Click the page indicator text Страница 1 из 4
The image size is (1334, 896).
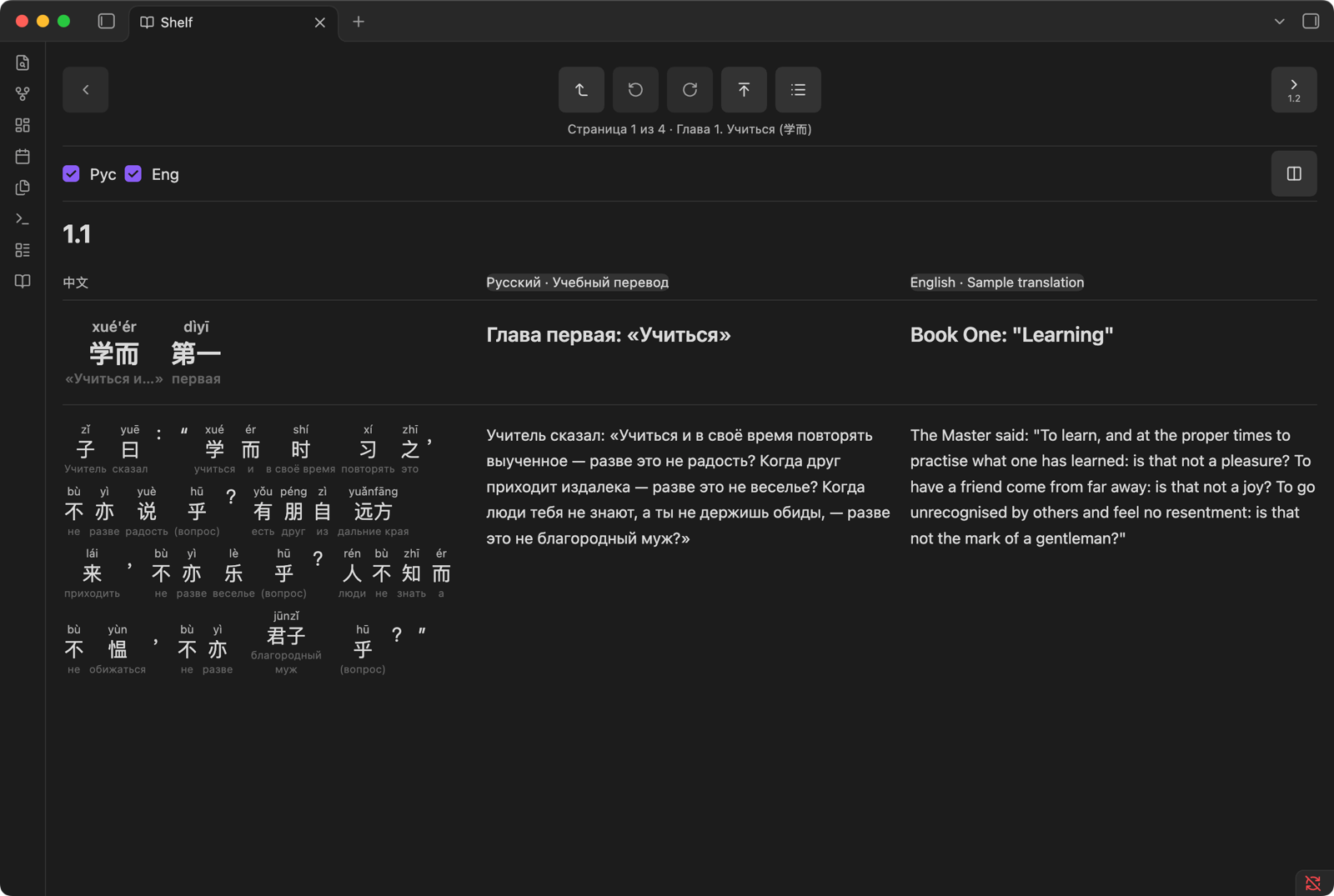pos(616,129)
